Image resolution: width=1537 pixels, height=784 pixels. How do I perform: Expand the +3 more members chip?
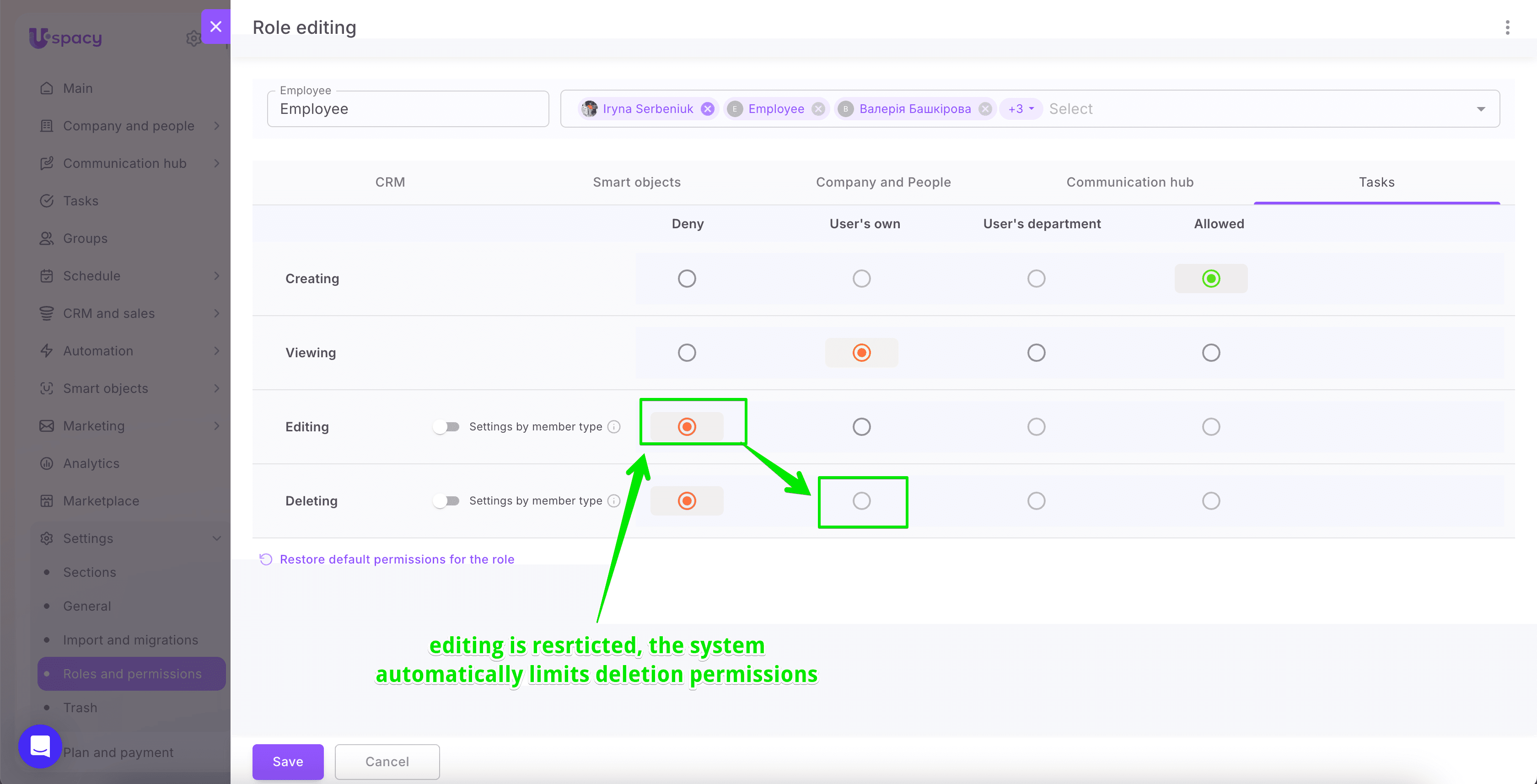point(1021,108)
